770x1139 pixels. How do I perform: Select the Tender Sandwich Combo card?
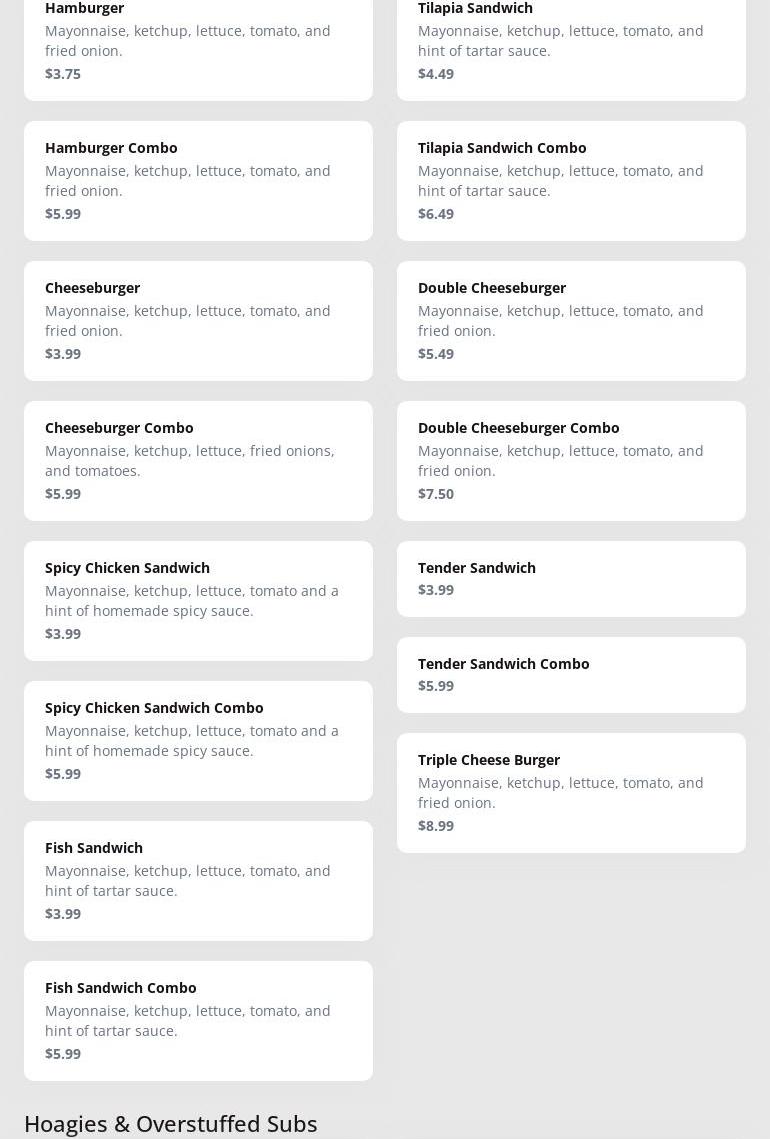(x=571, y=674)
